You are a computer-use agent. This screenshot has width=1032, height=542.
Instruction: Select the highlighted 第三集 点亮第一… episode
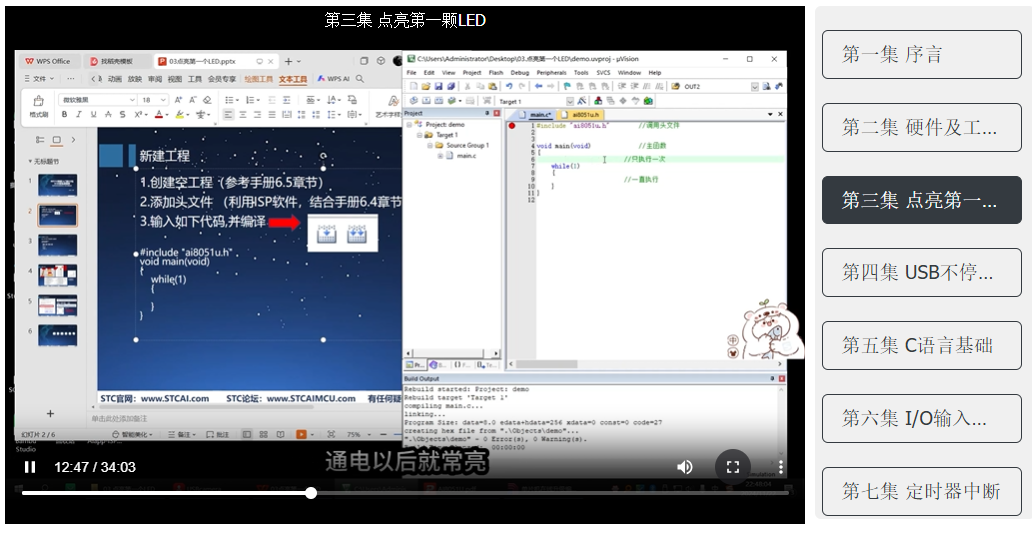[x=921, y=200]
